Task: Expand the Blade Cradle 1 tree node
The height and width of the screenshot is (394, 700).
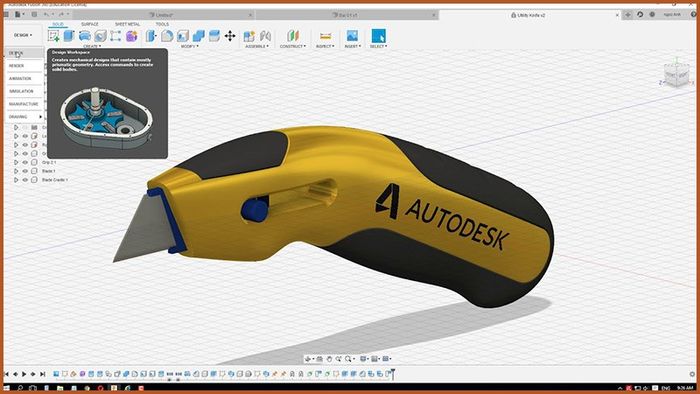Action: pos(16,180)
